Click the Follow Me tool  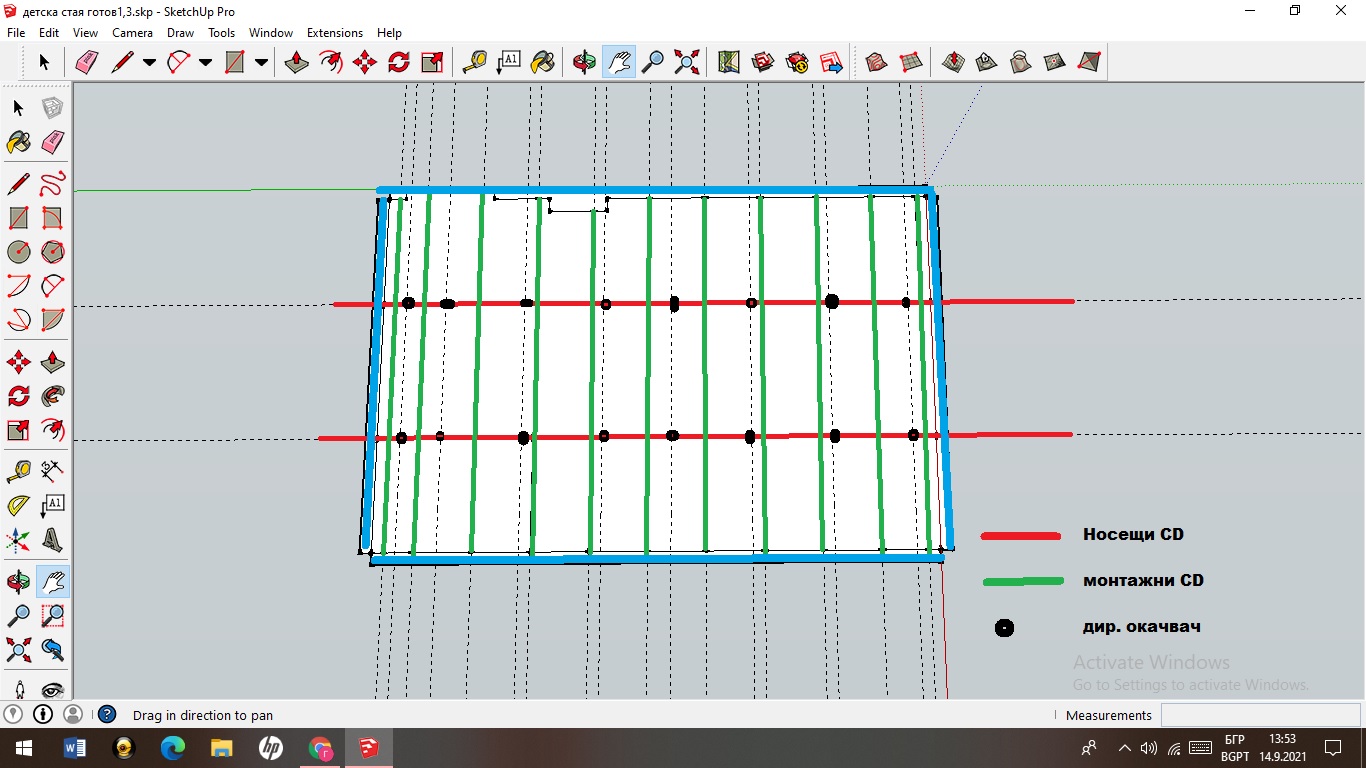(x=53, y=396)
